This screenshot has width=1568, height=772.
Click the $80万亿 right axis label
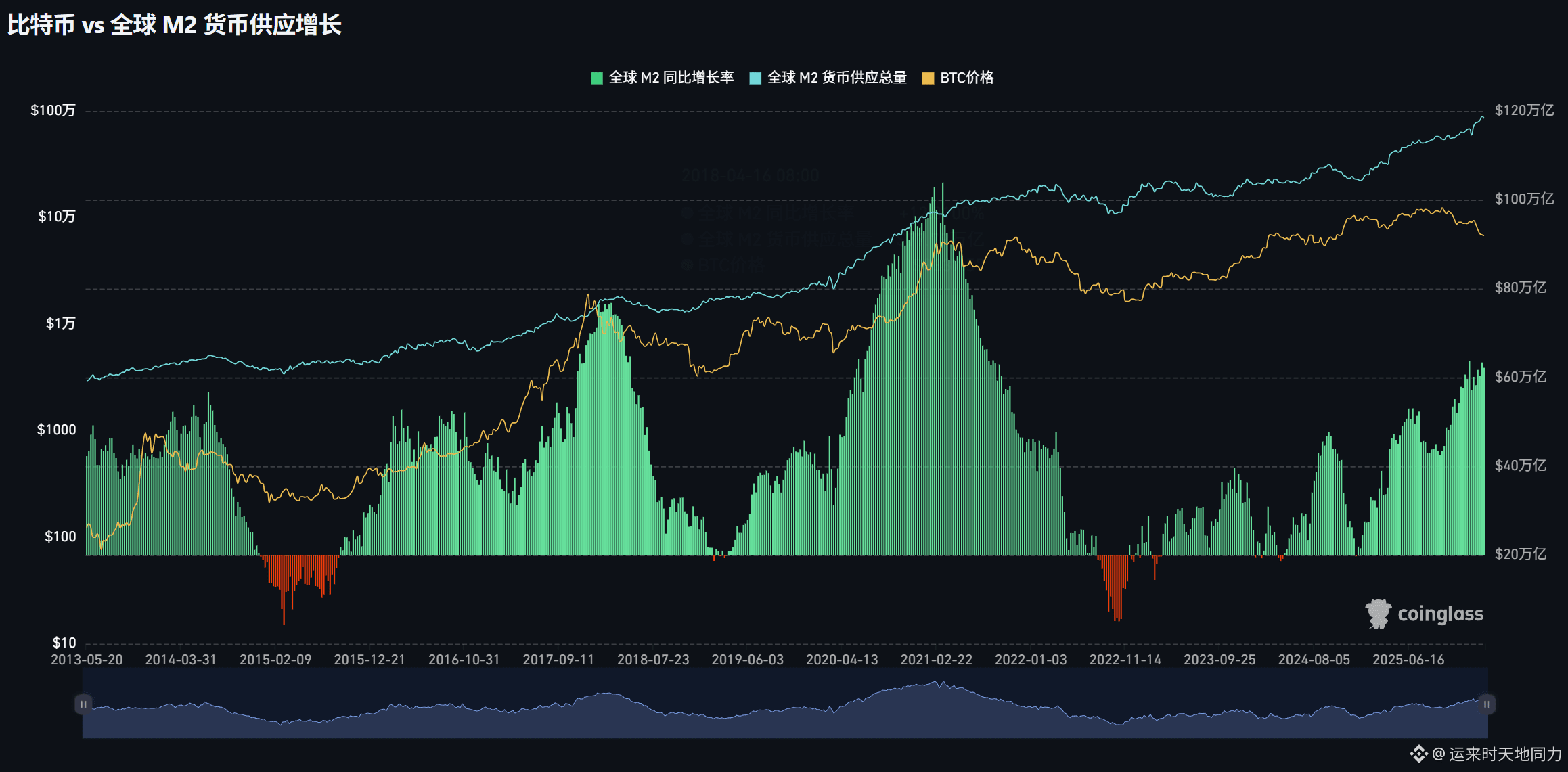[x=1521, y=288]
